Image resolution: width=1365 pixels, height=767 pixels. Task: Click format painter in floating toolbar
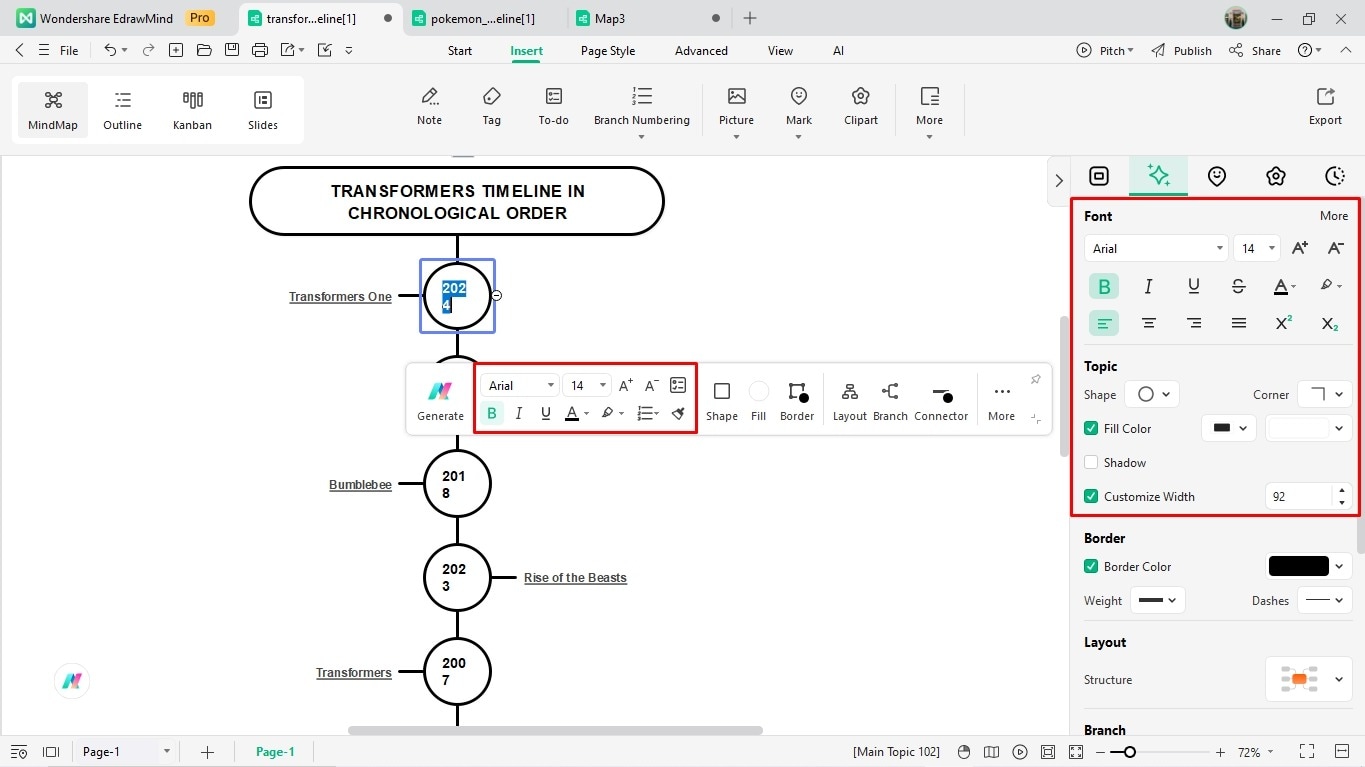pos(678,413)
